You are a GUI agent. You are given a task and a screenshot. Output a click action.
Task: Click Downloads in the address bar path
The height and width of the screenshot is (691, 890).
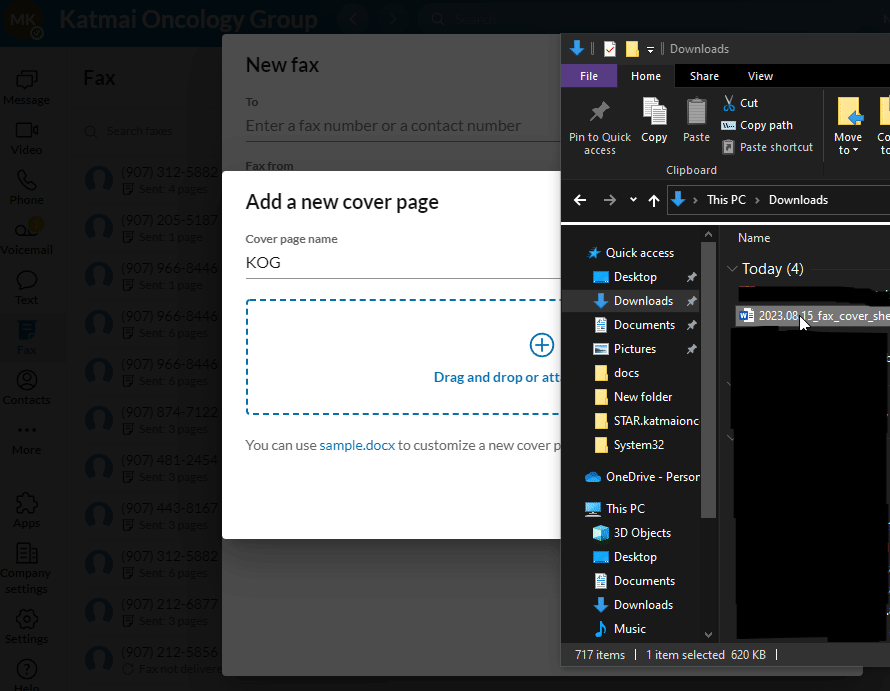tap(798, 200)
